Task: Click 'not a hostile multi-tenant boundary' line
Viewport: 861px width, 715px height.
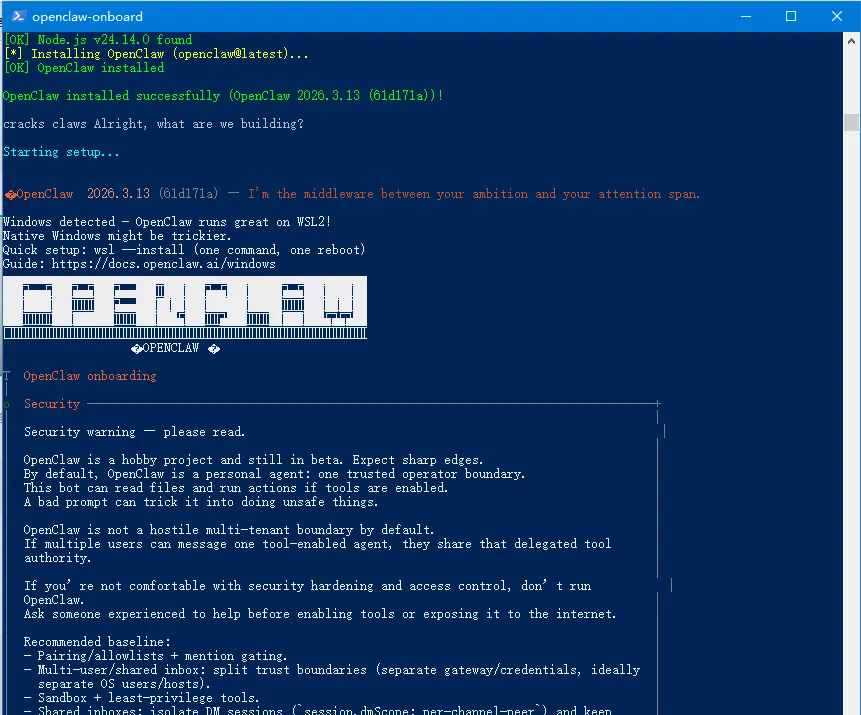Action: pyautogui.click(x=229, y=530)
